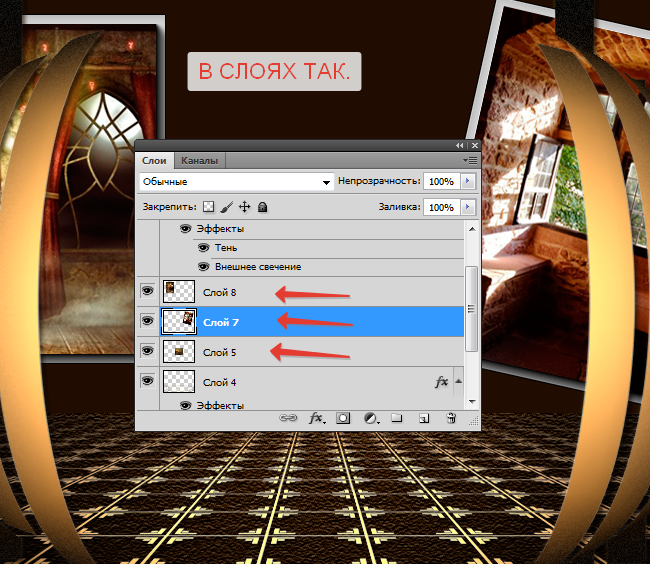Image resolution: width=650 pixels, height=564 pixels.
Task: Add a layer mask with mask icon
Action: point(343,418)
